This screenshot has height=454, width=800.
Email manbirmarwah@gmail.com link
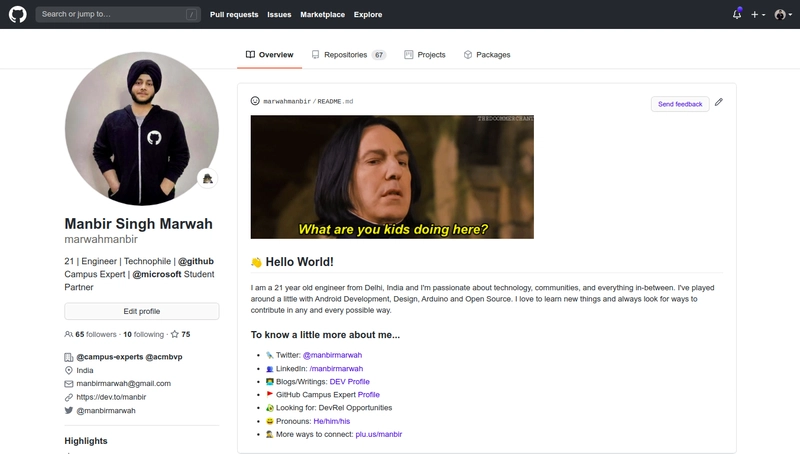click(123, 384)
